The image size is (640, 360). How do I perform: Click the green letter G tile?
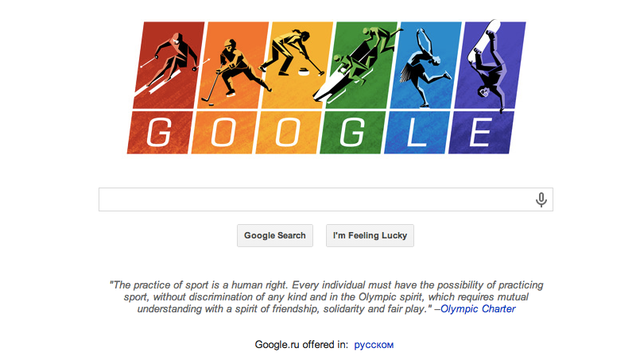click(352, 133)
